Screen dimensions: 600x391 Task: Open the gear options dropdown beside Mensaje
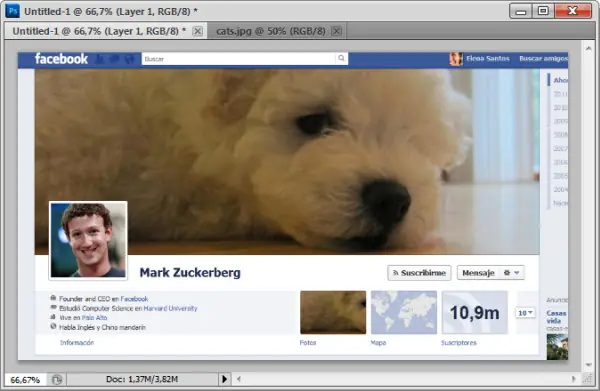[x=512, y=273]
